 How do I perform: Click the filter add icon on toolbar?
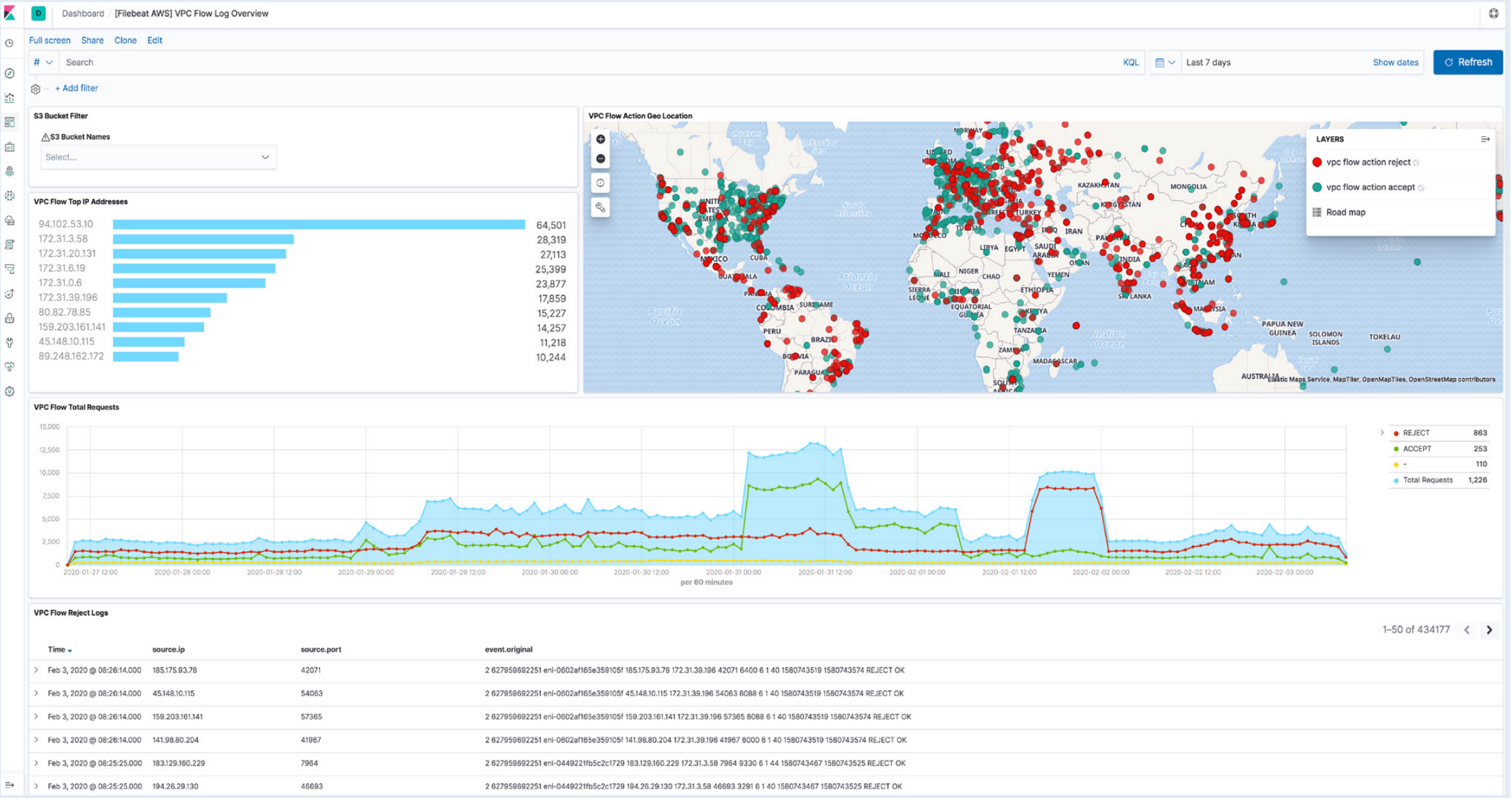coord(78,88)
